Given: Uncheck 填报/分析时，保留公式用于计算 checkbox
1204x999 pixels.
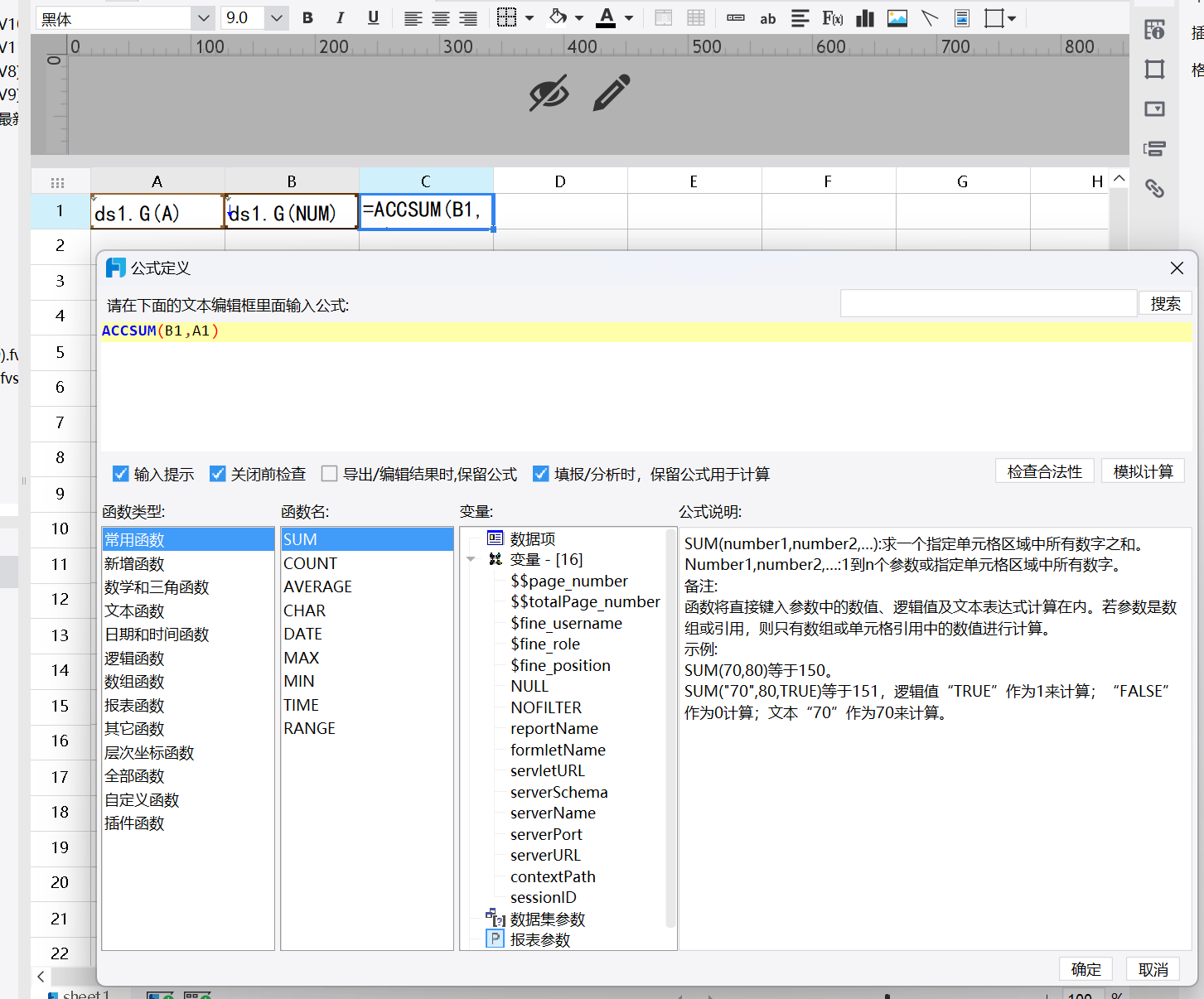Looking at the screenshot, I should tap(540, 474).
